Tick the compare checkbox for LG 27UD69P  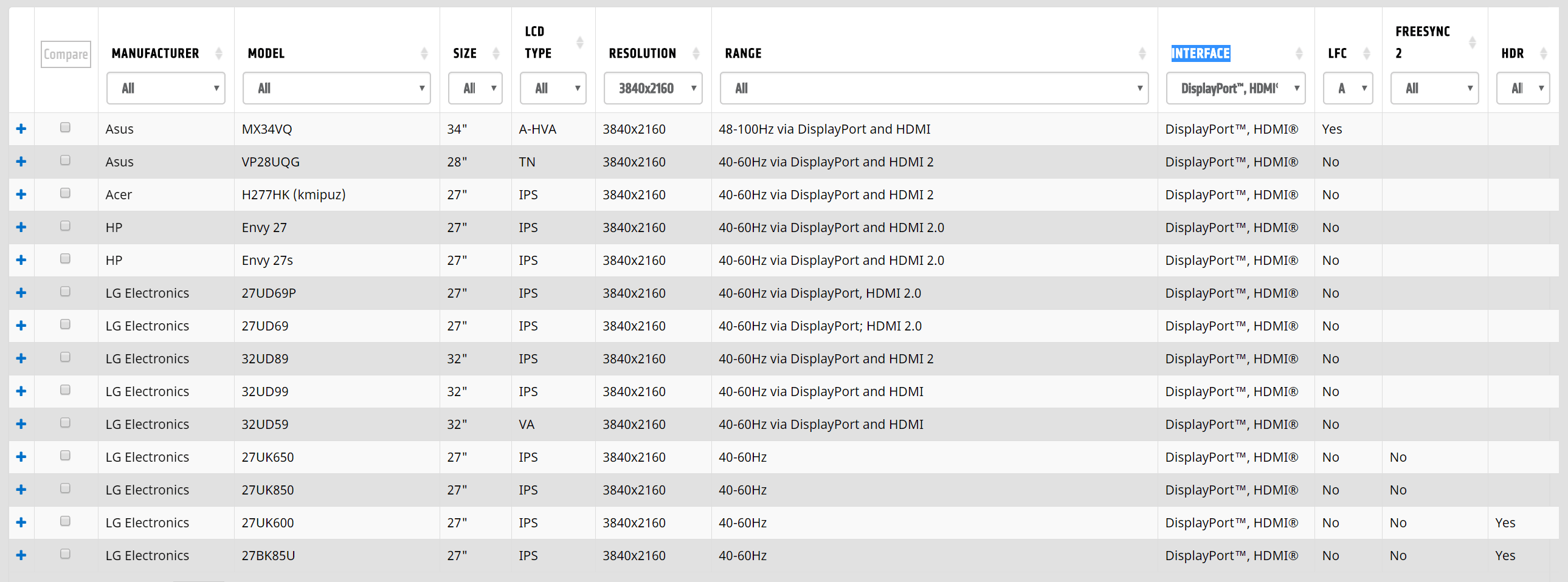coord(65,292)
